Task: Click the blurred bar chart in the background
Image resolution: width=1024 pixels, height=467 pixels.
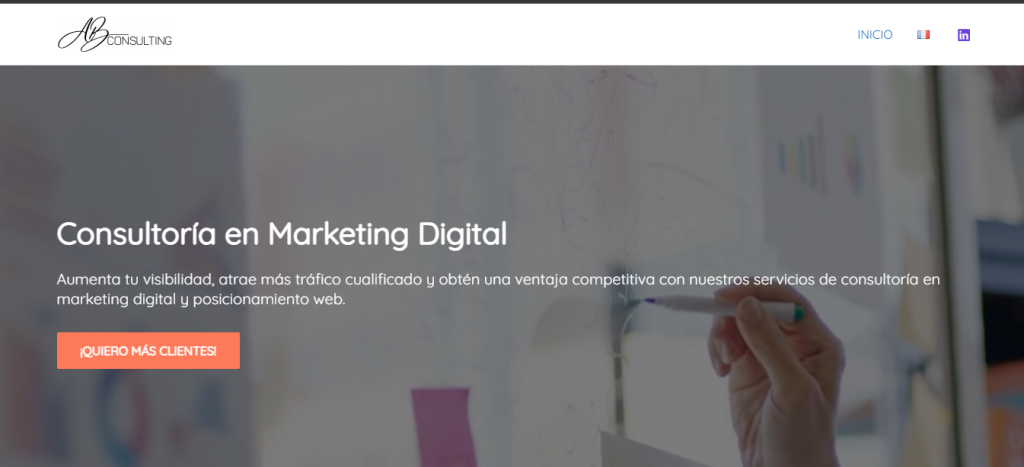Action: coord(818,157)
